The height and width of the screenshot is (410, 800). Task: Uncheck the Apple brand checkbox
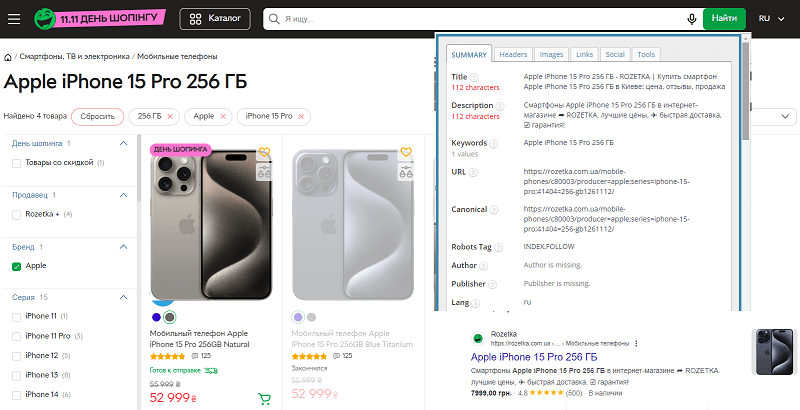click(16, 266)
